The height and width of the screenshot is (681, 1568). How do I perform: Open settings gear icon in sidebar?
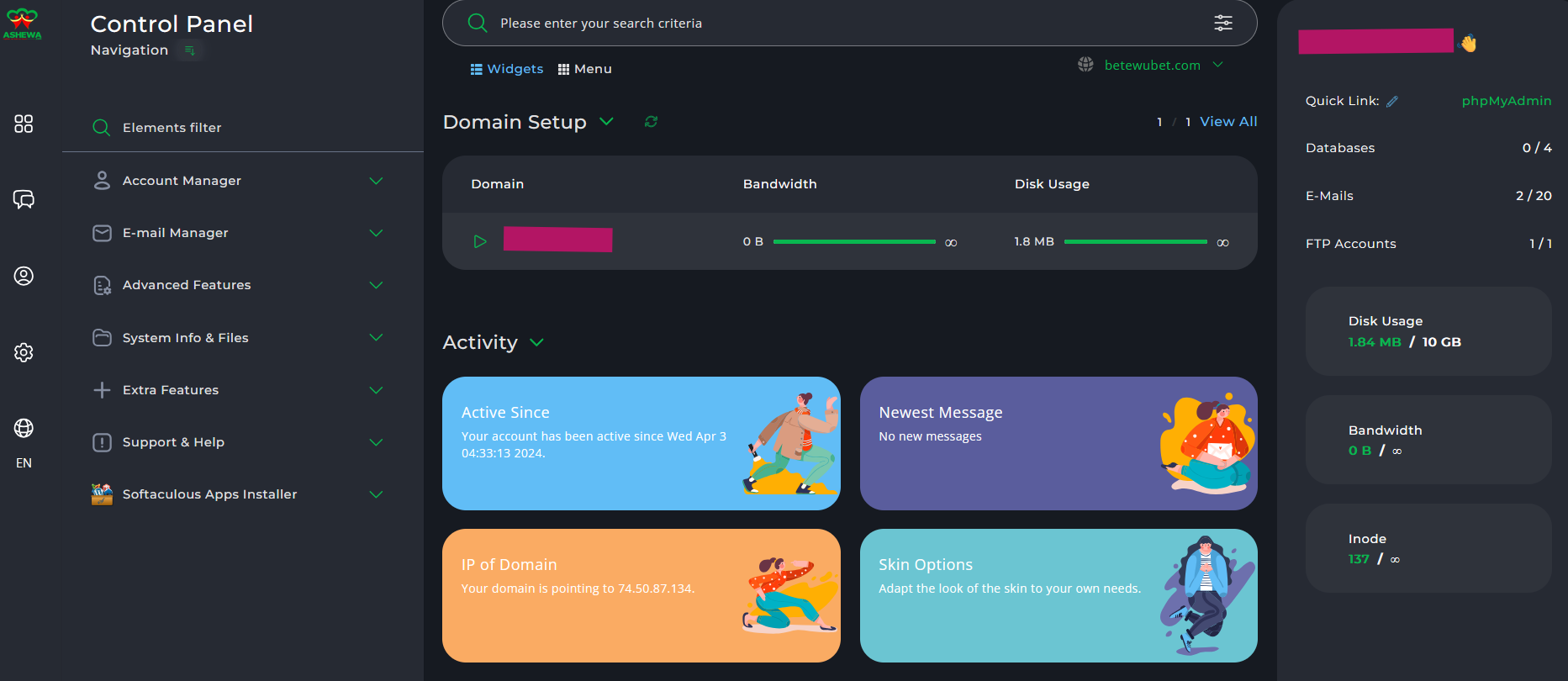coord(24,352)
